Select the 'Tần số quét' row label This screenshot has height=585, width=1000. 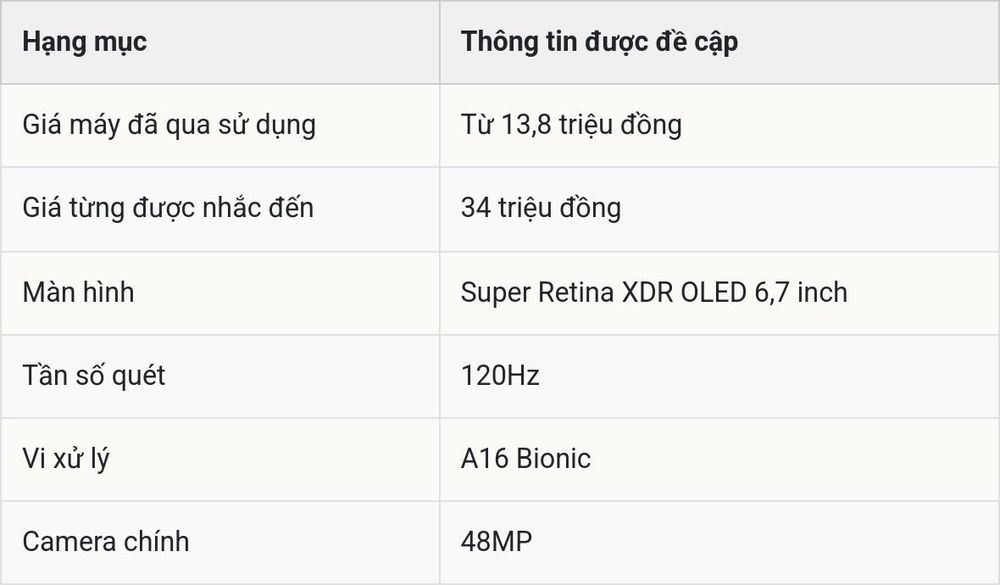pyautogui.click(x=220, y=376)
